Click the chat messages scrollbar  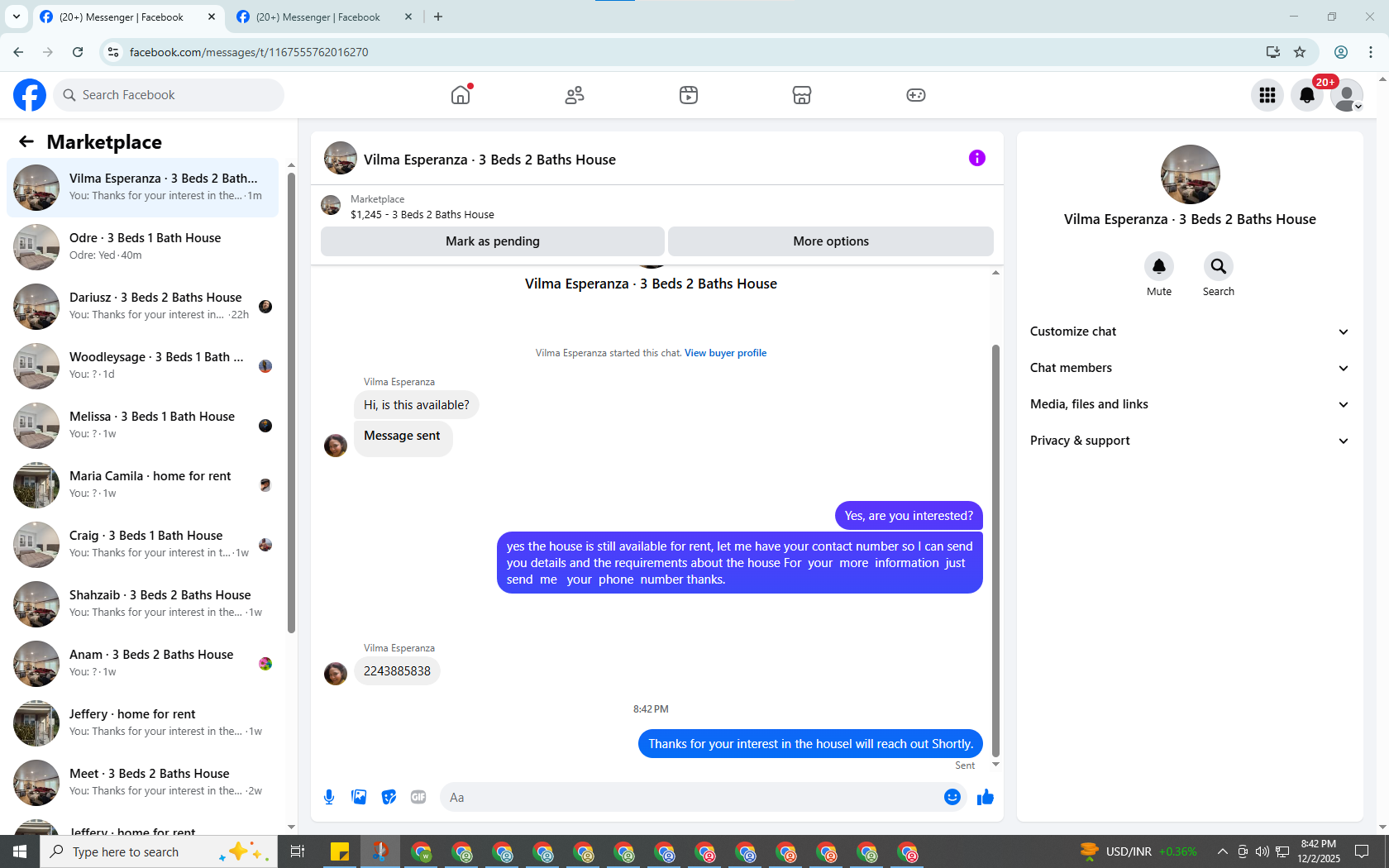point(995,550)
